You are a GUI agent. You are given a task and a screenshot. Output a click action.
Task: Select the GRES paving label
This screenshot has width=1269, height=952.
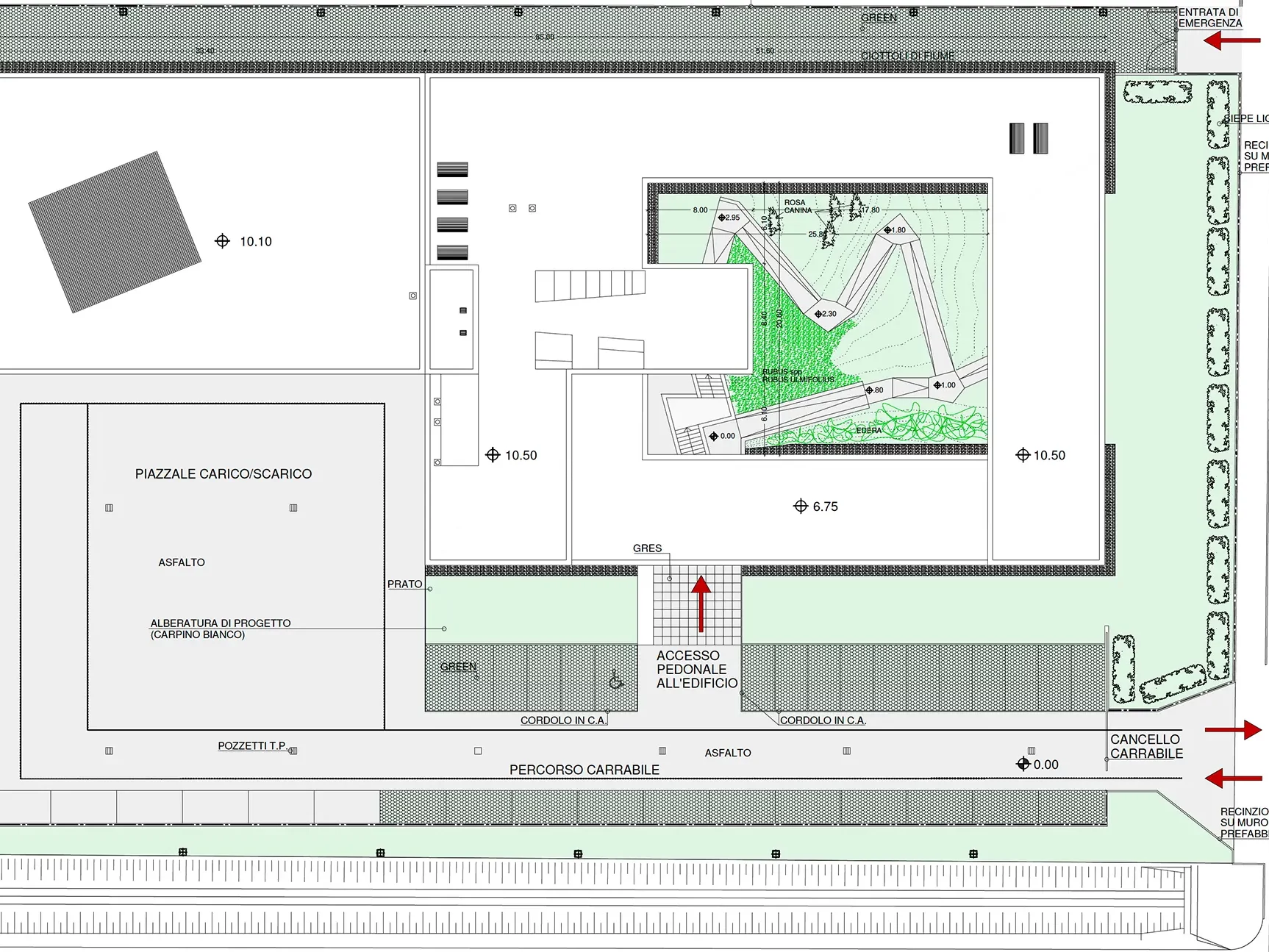point(647,548)
